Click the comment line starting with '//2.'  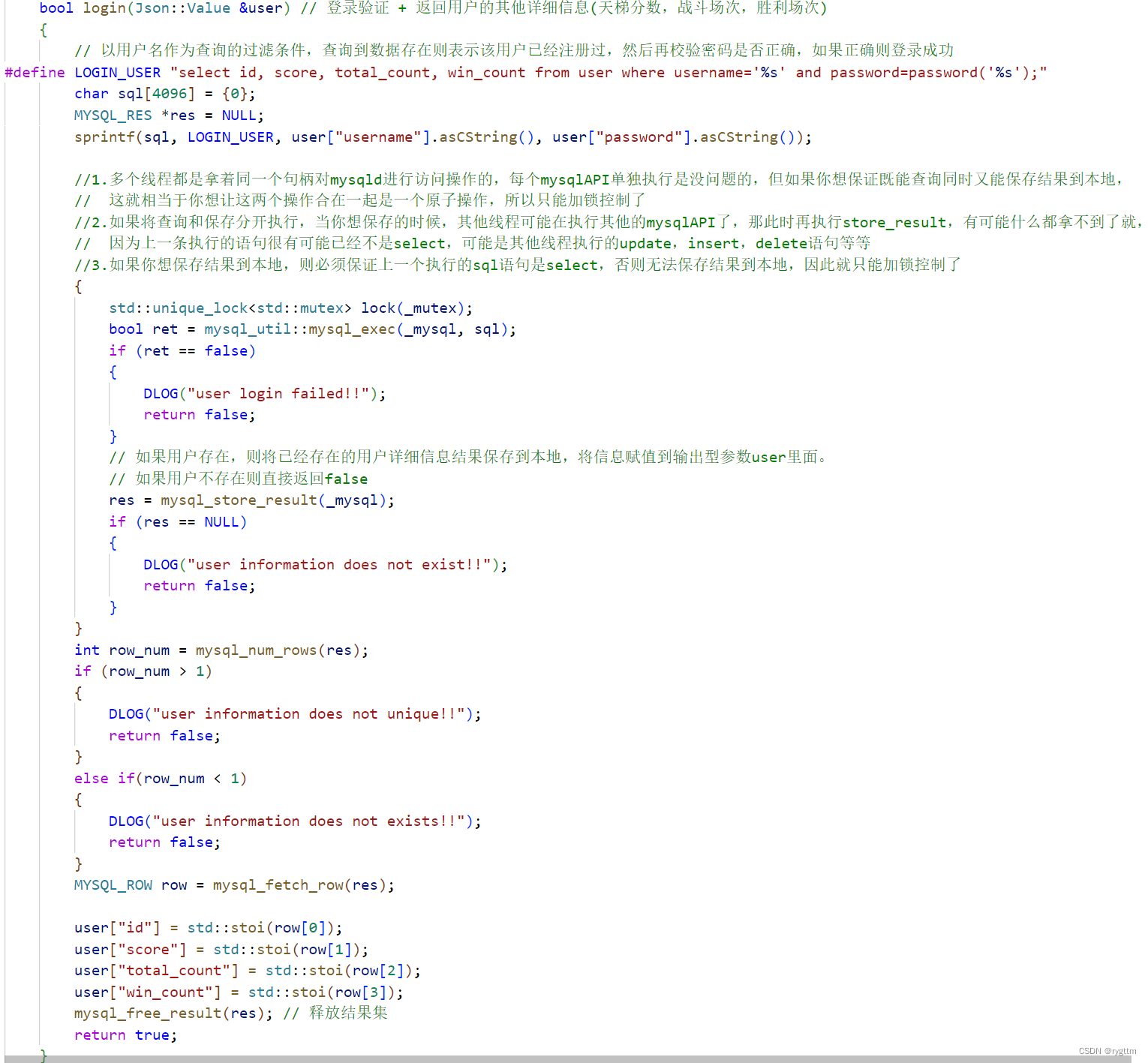coord(608,222)
